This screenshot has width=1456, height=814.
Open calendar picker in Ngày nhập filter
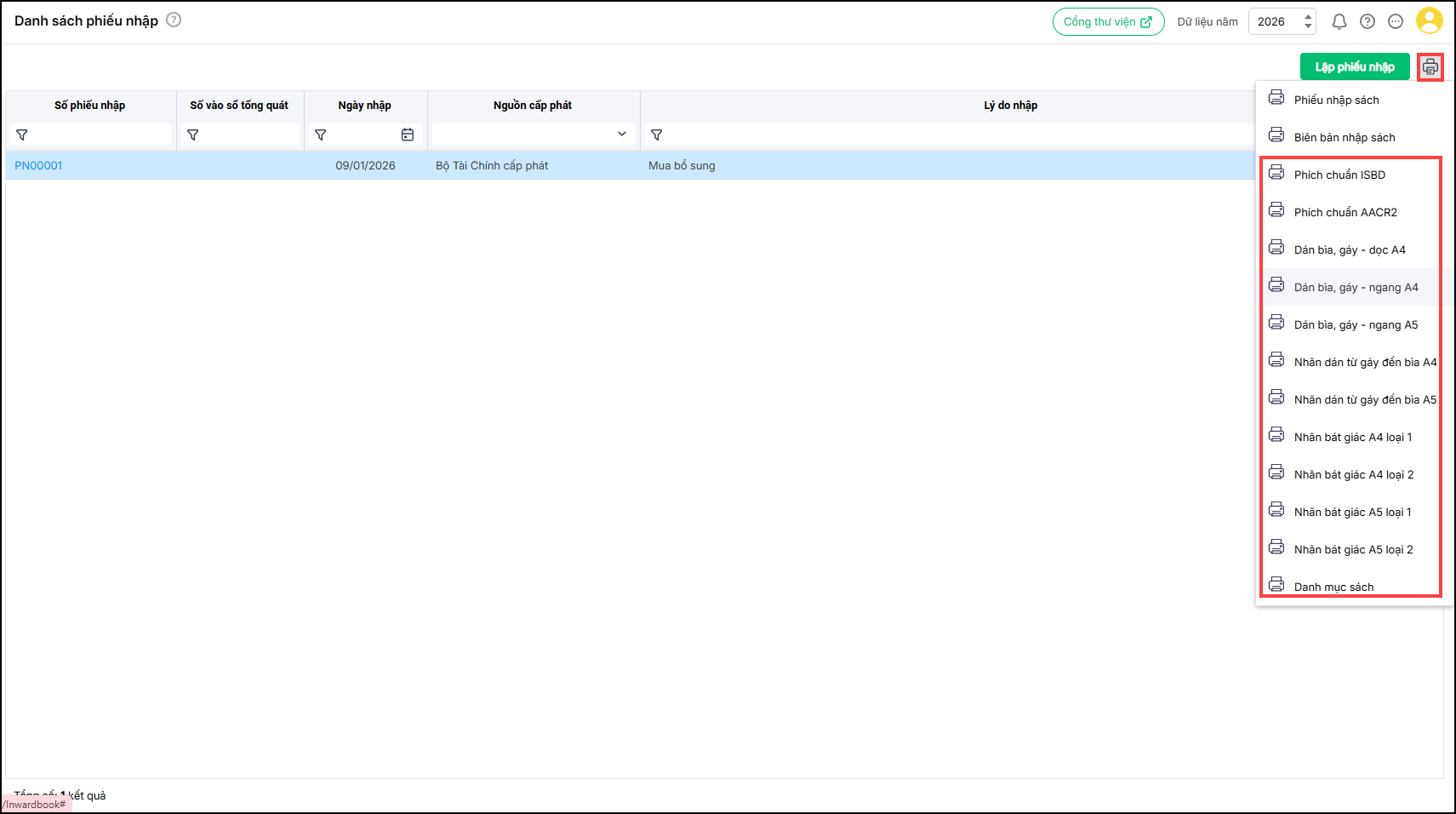click(408, 135)
